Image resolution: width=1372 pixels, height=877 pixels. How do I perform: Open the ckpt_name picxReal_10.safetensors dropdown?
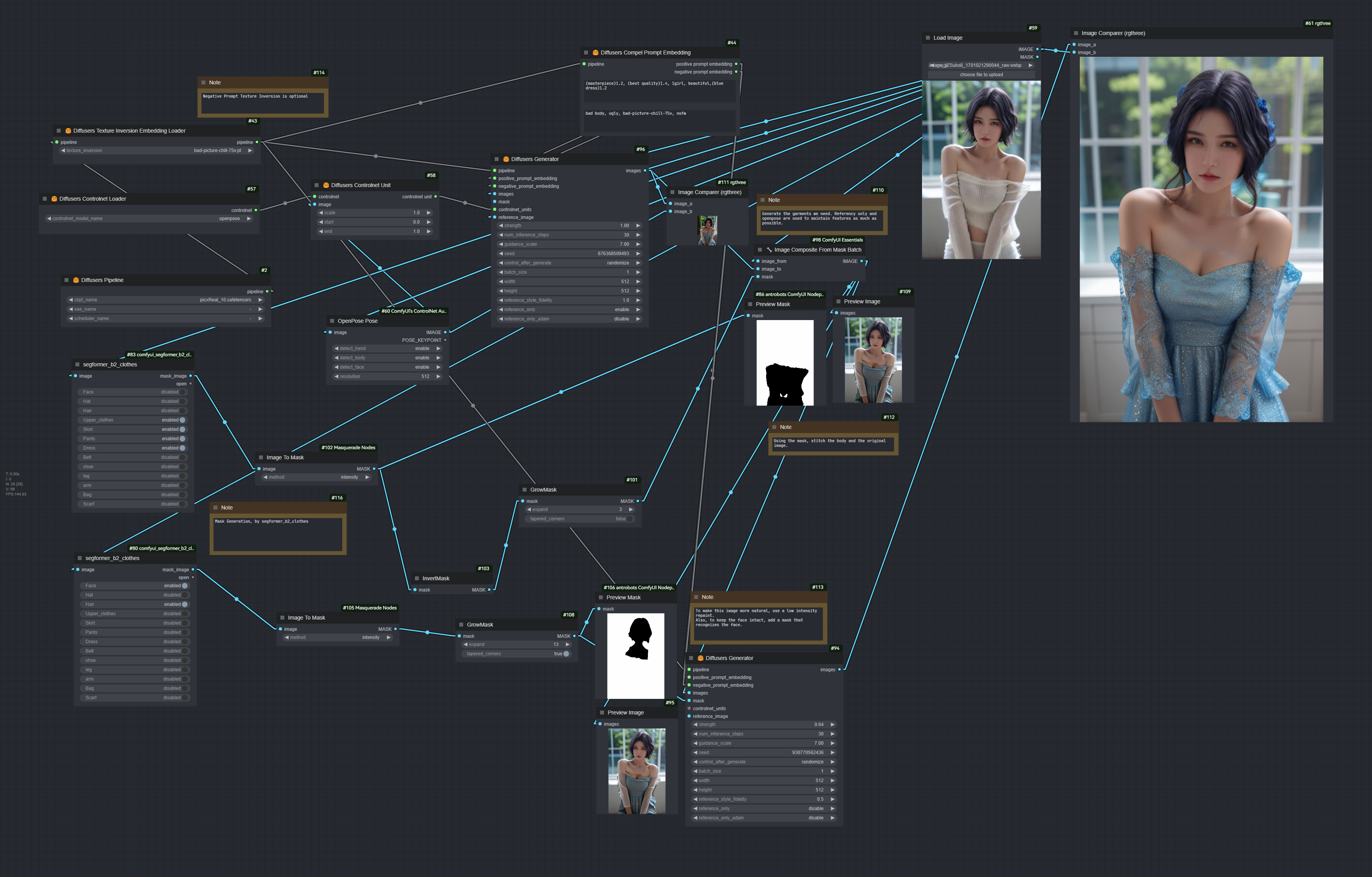165,300
